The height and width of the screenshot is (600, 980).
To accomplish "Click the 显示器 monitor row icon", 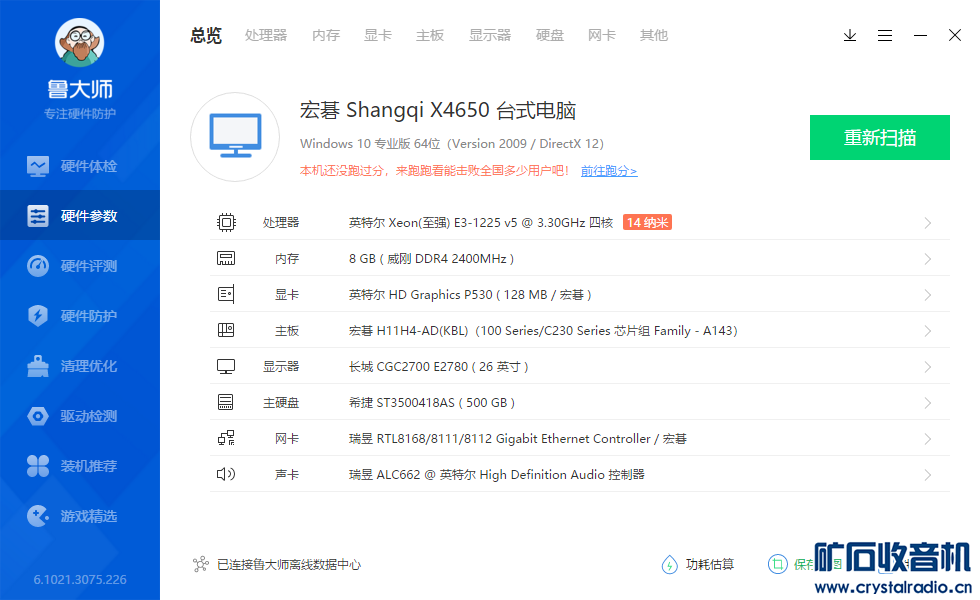I will pyautogui.click(x=226, y=366).
